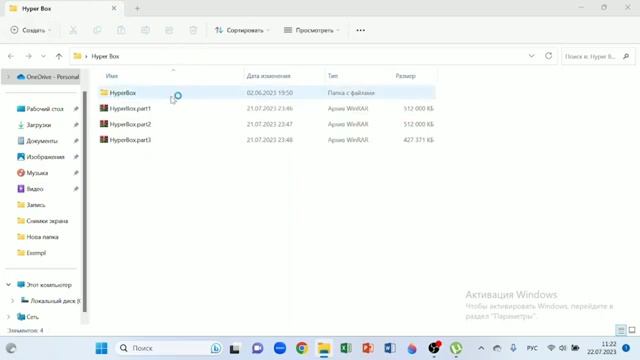Sort by Дата изменения column header
Viewport: 640px width, 360px height.
point(269,76)
